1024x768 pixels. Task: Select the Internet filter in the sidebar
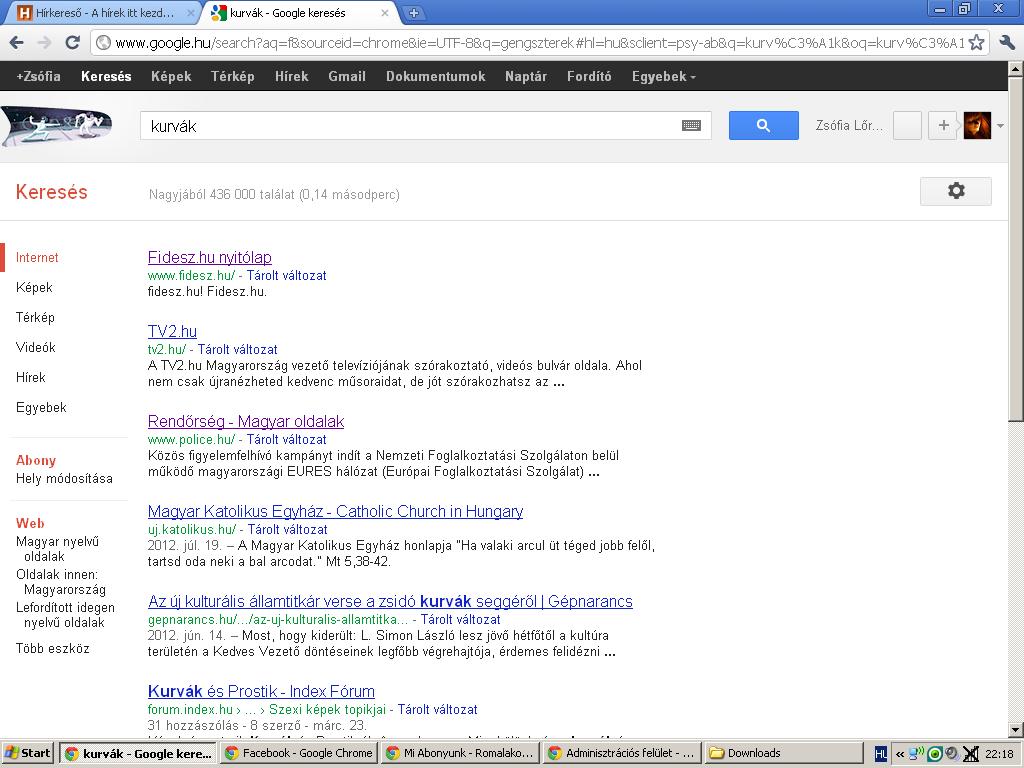pyautogui.click(x=37, y=257)
